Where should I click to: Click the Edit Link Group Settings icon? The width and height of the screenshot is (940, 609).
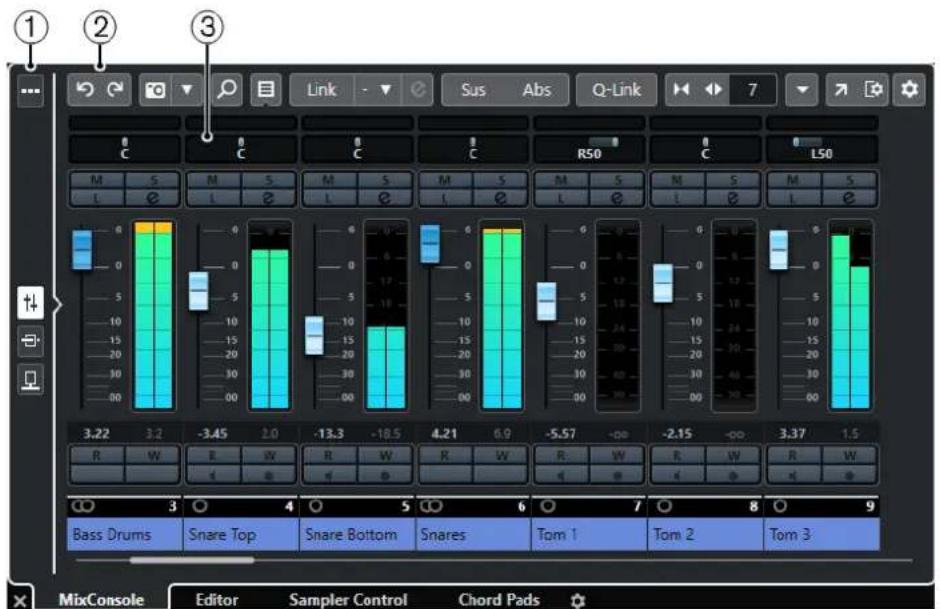point(418,90)
